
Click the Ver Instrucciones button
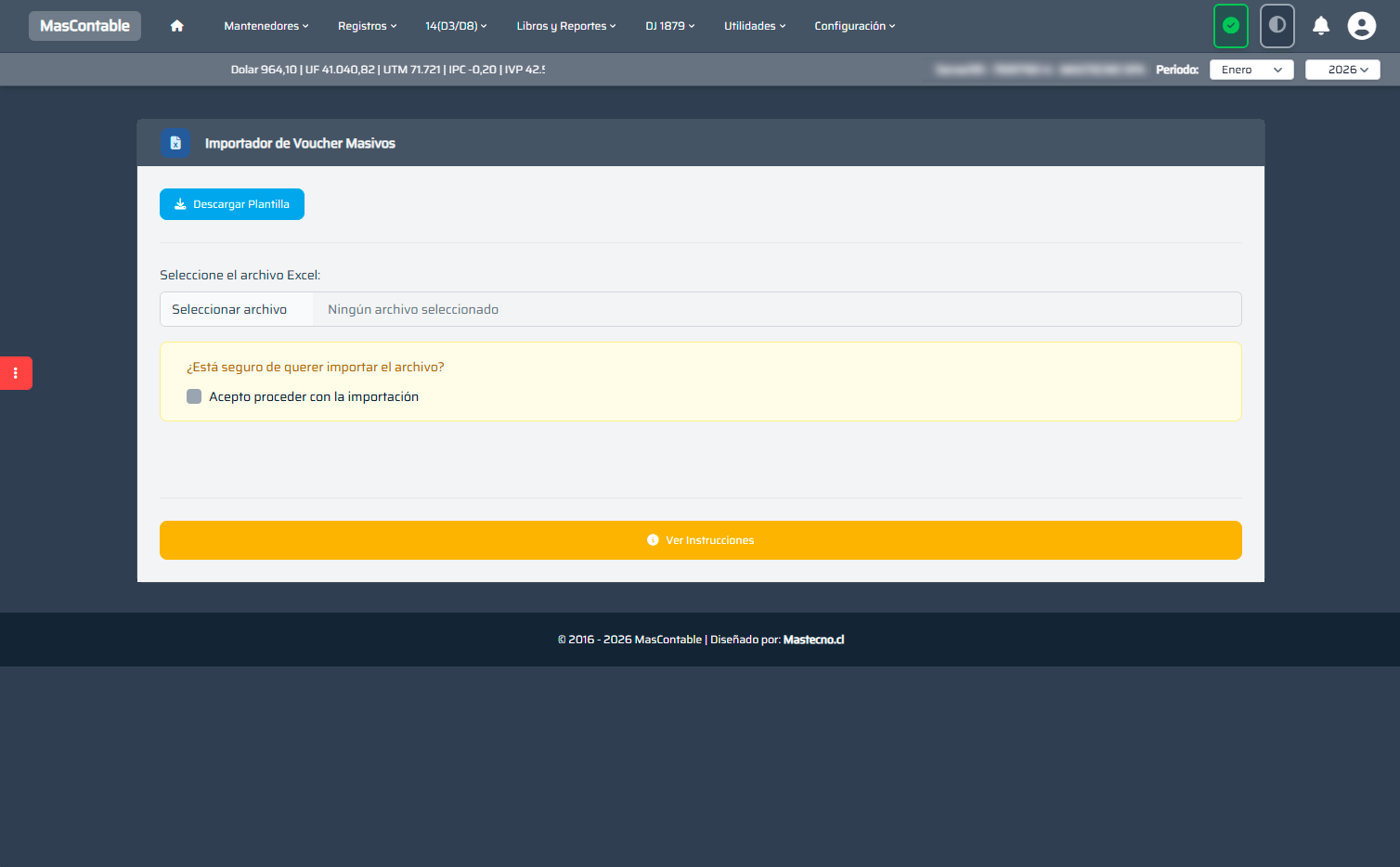coord(701,540)
